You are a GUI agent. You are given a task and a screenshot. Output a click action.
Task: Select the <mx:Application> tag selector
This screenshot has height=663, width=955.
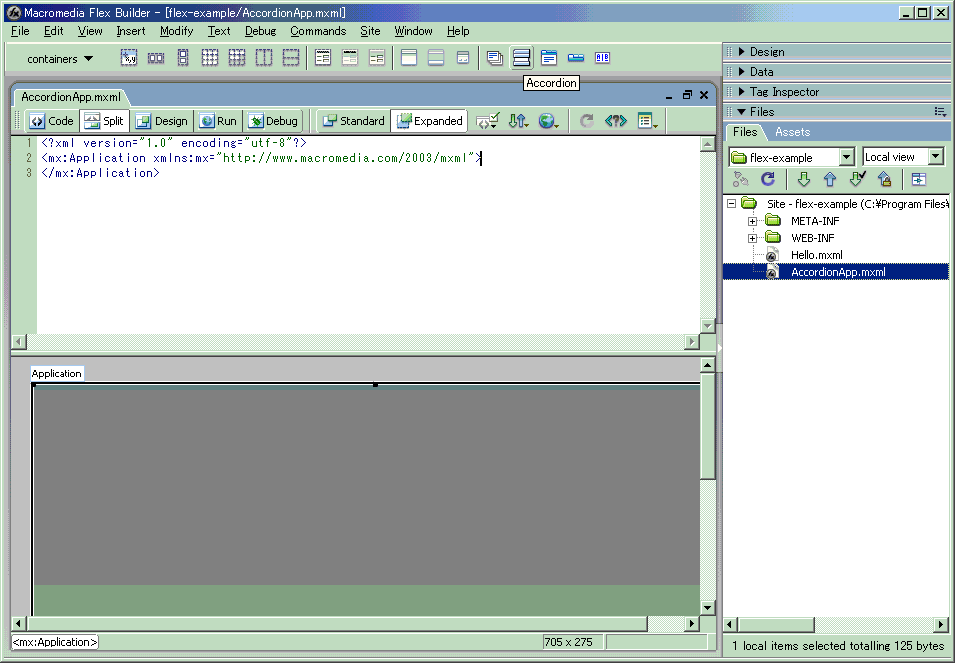[55, 642]
